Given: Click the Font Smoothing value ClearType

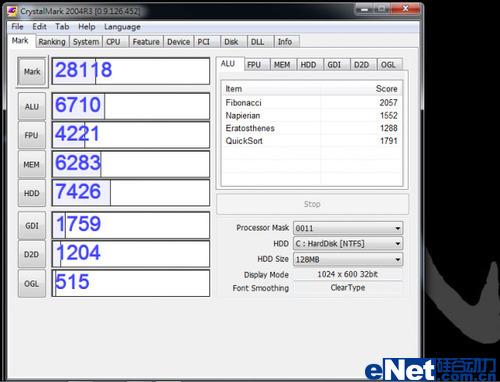Looking at the screenshot, I should pos(348,288).
